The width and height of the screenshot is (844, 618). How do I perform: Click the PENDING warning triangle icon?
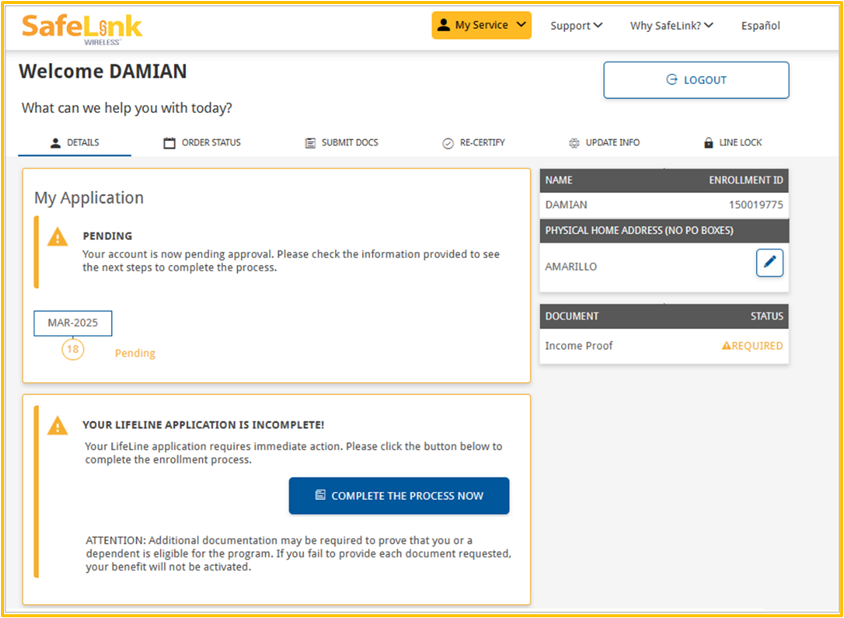[58, 237]
